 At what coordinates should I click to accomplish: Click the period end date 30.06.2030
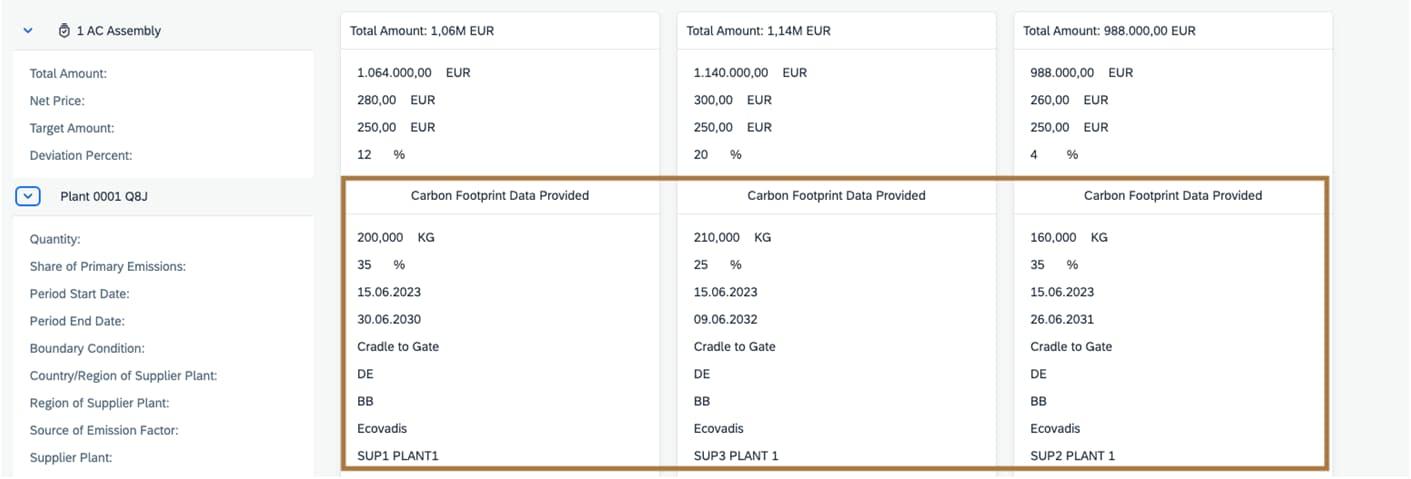[389, 320]
